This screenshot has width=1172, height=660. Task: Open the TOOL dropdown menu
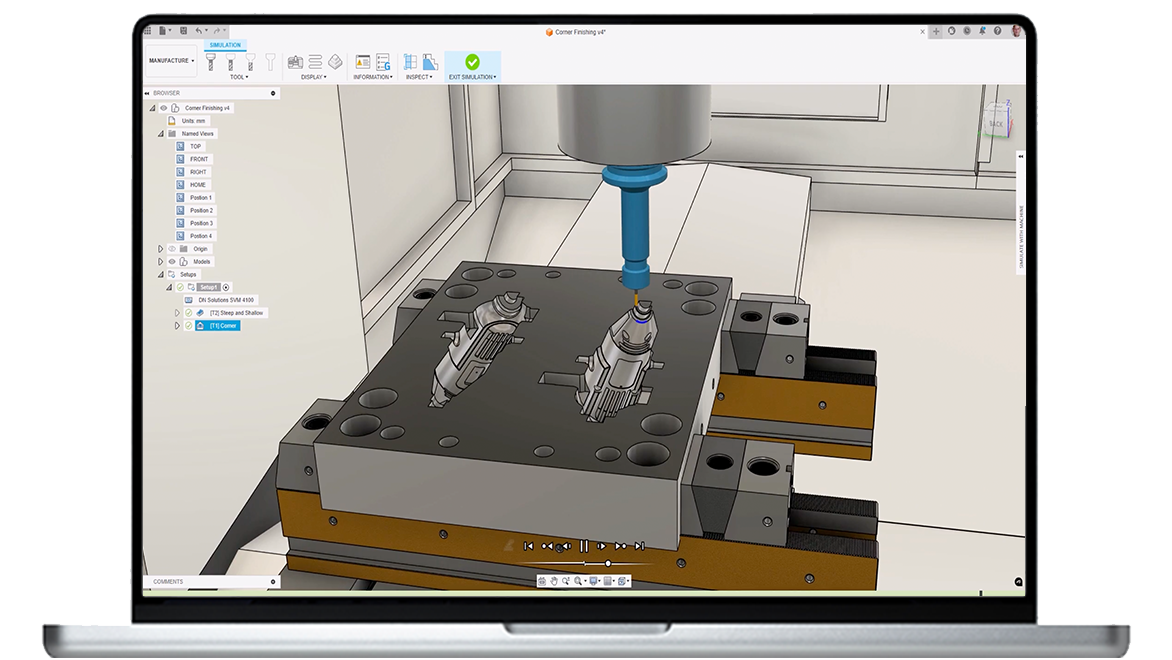[239, 77]
